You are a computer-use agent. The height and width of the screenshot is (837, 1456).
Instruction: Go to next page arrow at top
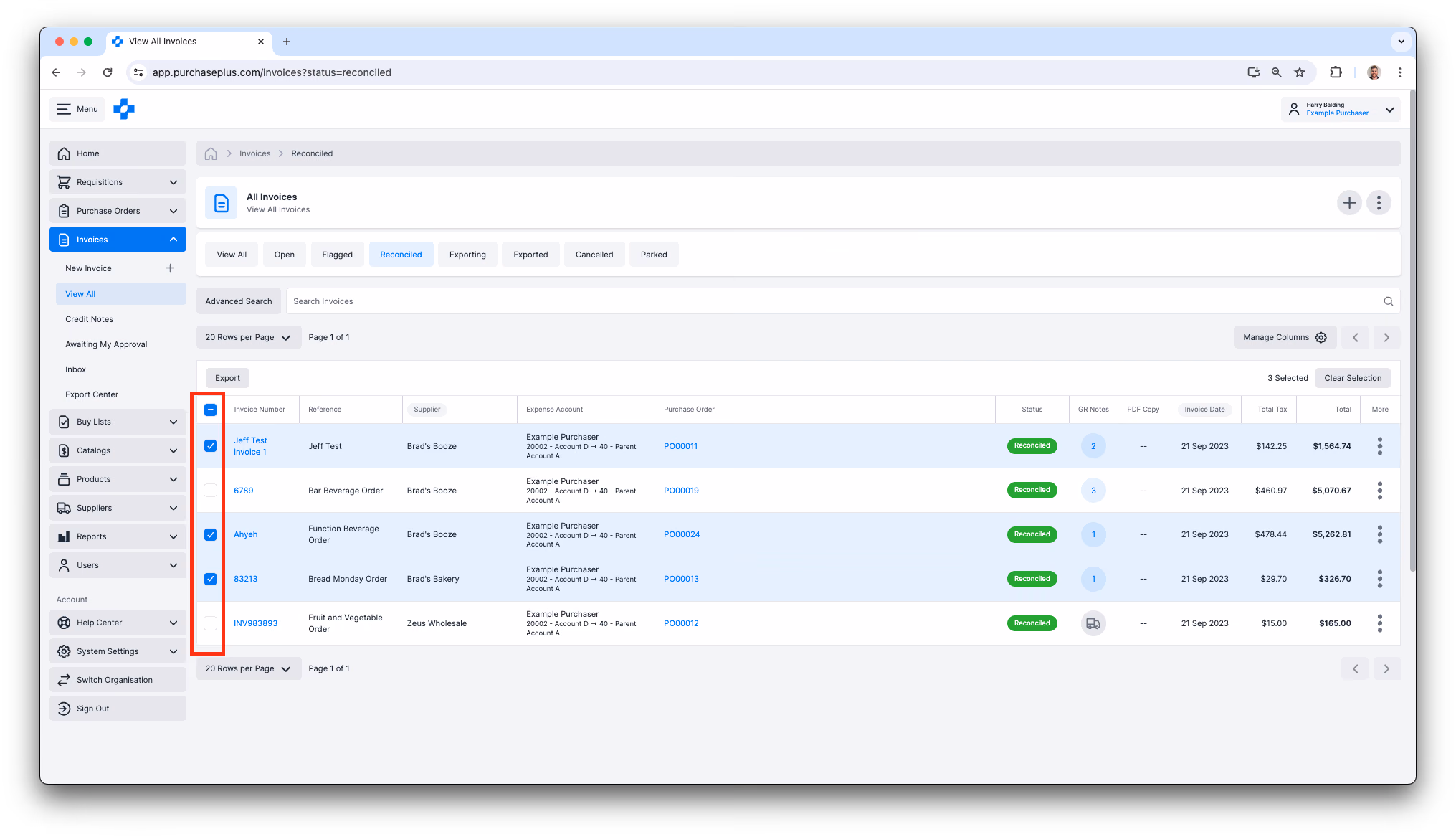point(1386,337)
